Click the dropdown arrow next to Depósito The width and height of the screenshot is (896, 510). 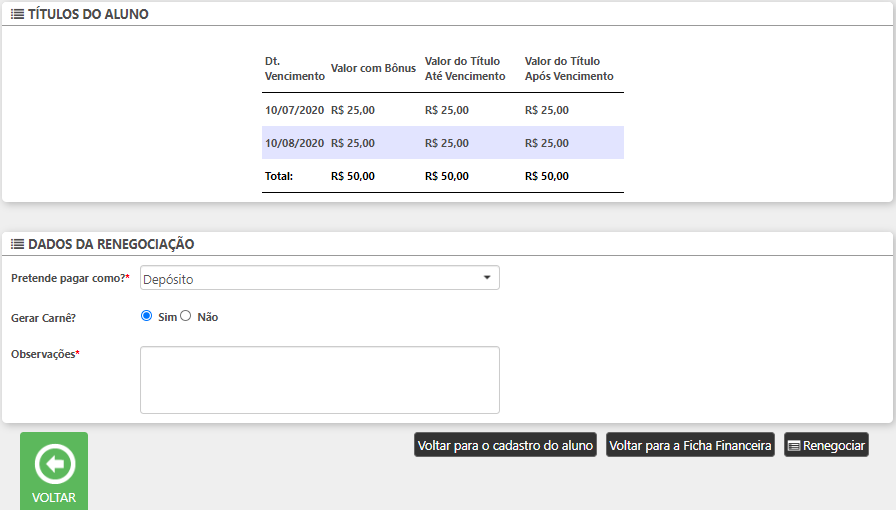[x=486, y=277]
